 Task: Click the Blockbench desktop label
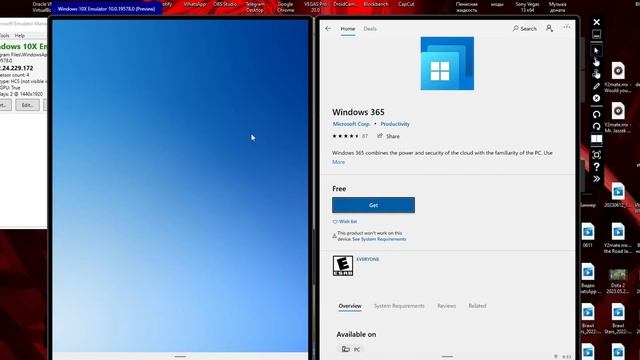pos(376,4)
